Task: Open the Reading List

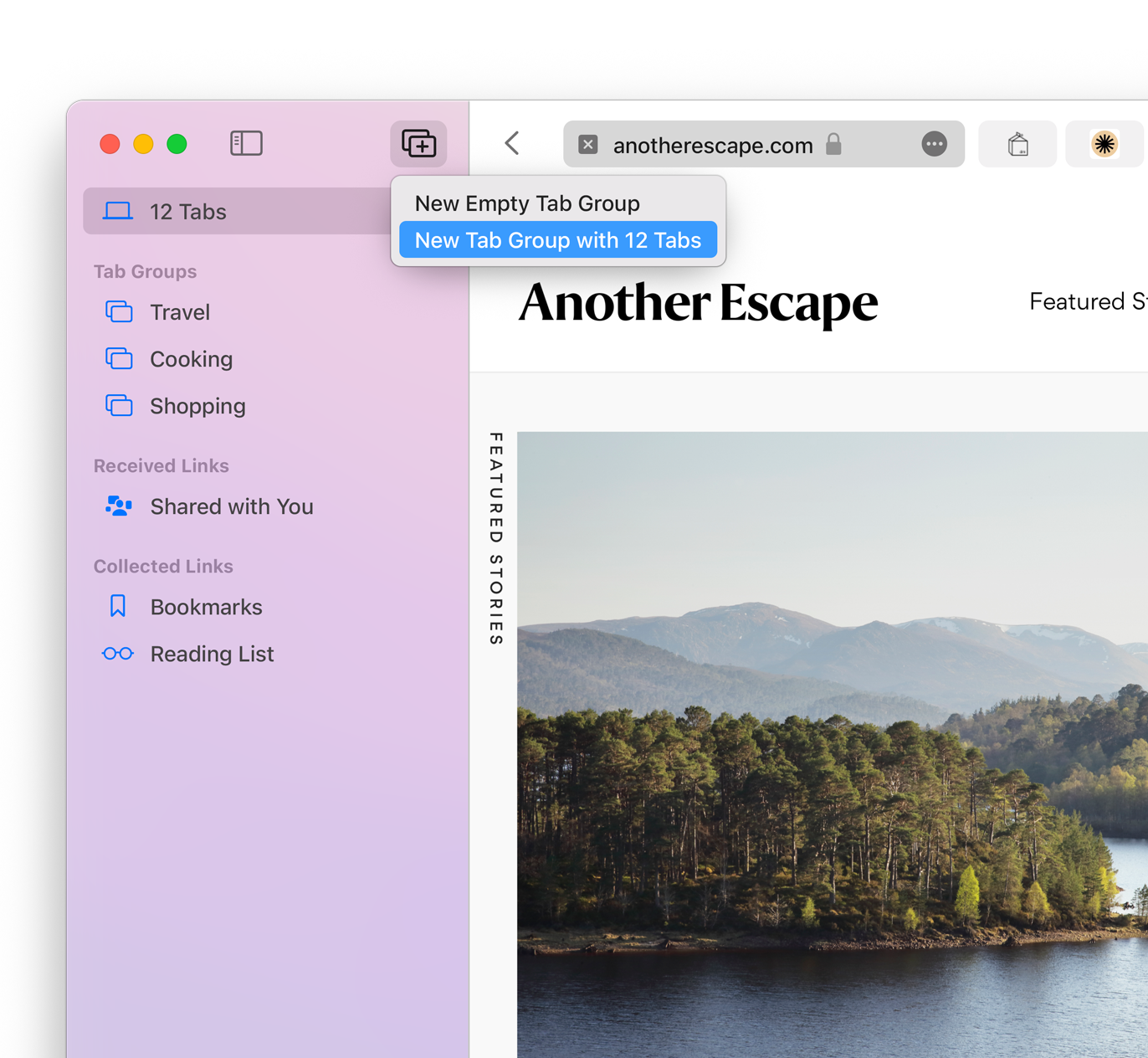Action: click(x=212, y=654)
